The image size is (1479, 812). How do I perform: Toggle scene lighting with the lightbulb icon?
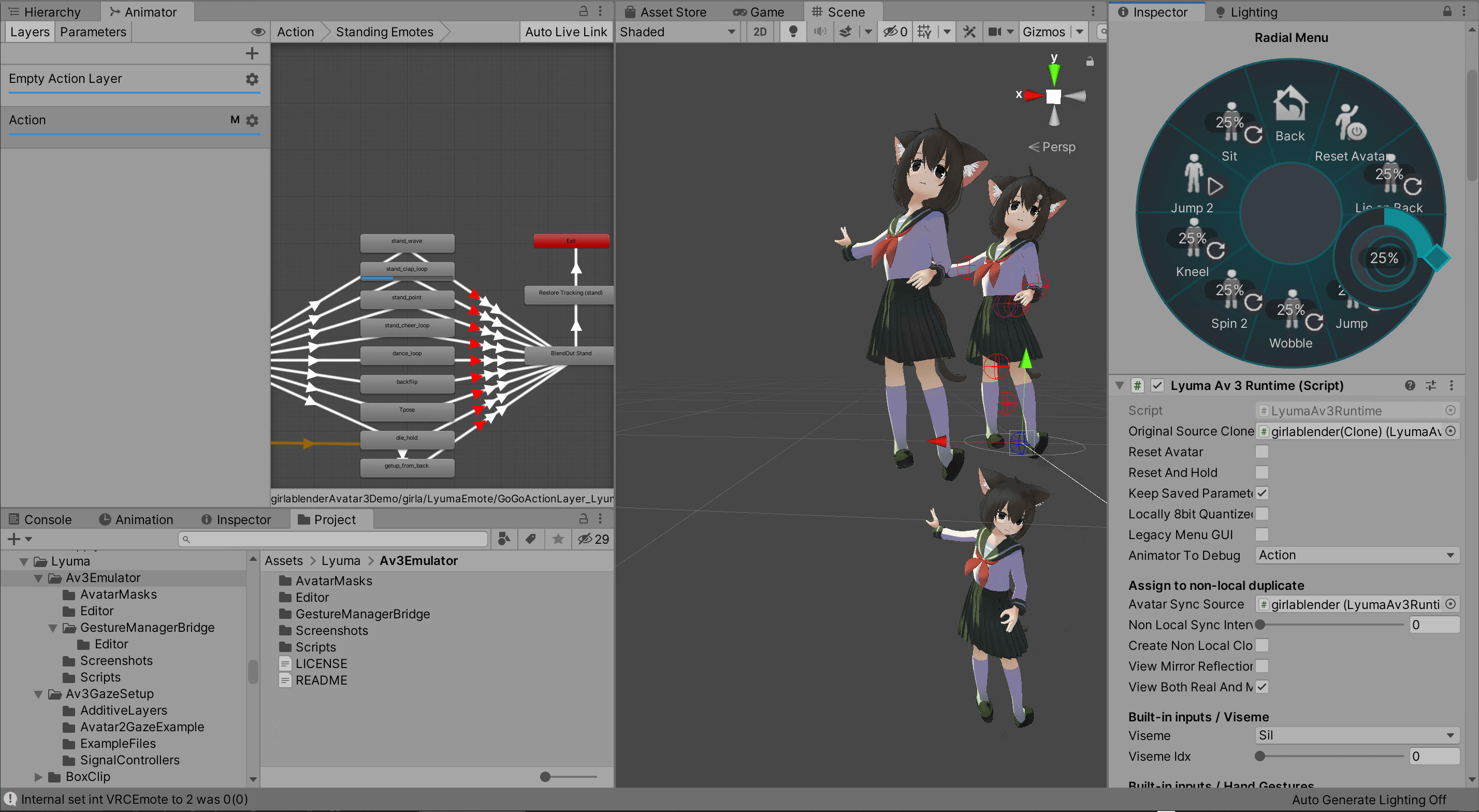793,32
